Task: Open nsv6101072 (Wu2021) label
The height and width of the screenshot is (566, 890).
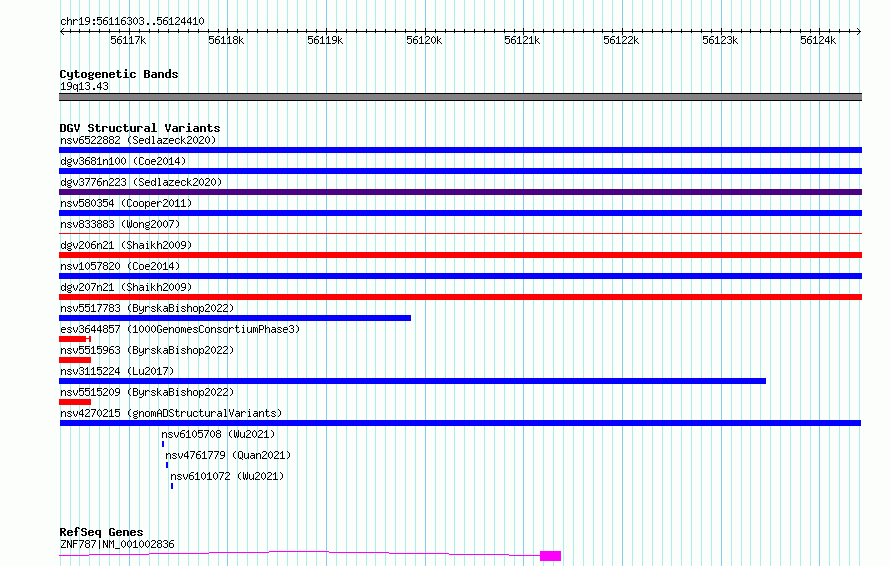Action: pyautogui.click(x=227, y=476)
